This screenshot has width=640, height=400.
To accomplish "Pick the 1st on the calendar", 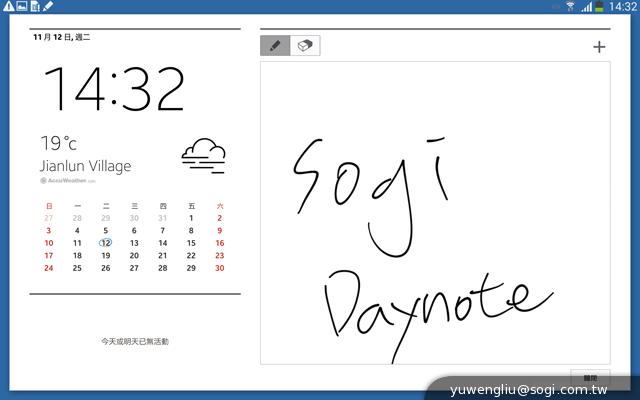I will point(191,218).
